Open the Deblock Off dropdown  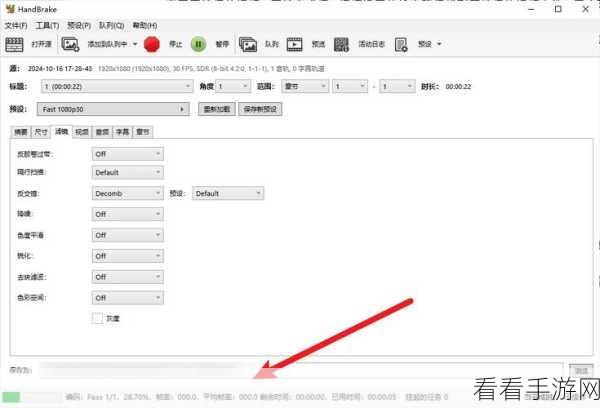[x=128, y=277]
